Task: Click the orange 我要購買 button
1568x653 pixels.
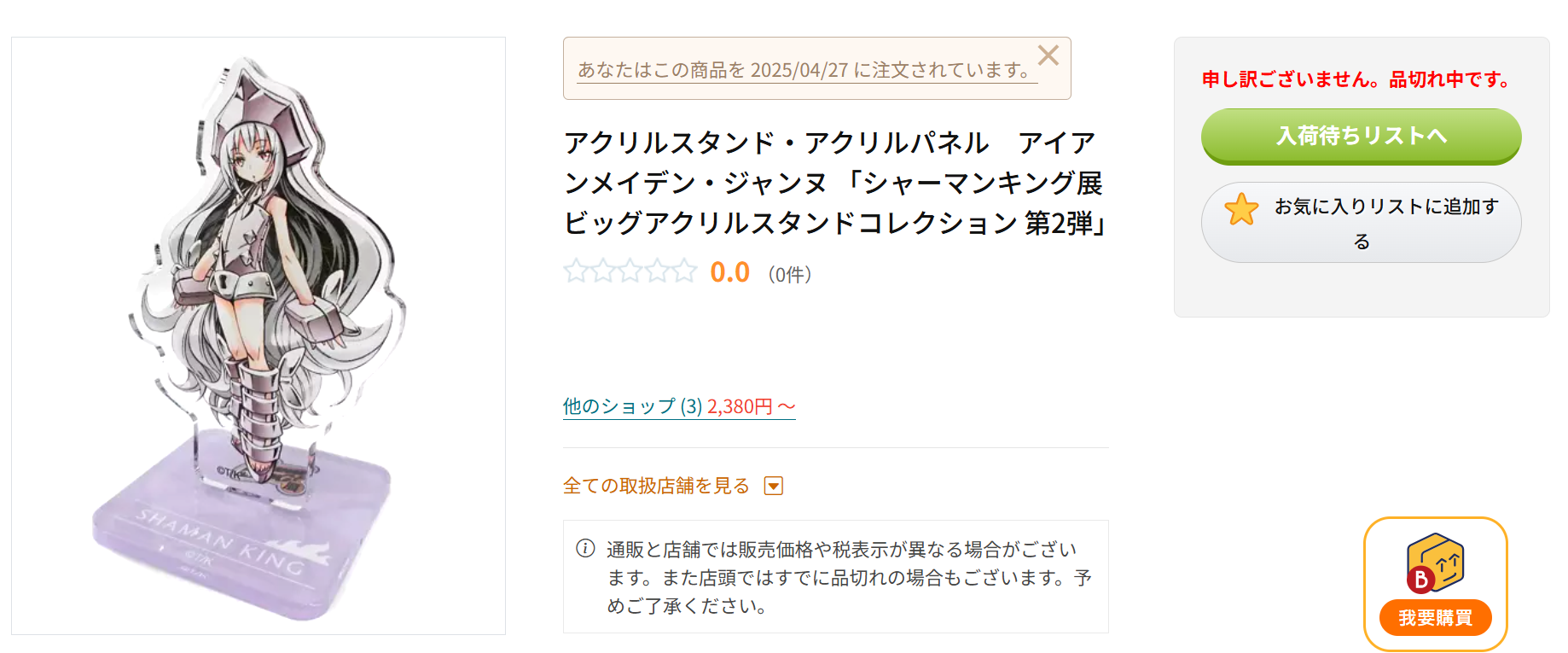Action: pyautogui.click(x=1435, y=617)
